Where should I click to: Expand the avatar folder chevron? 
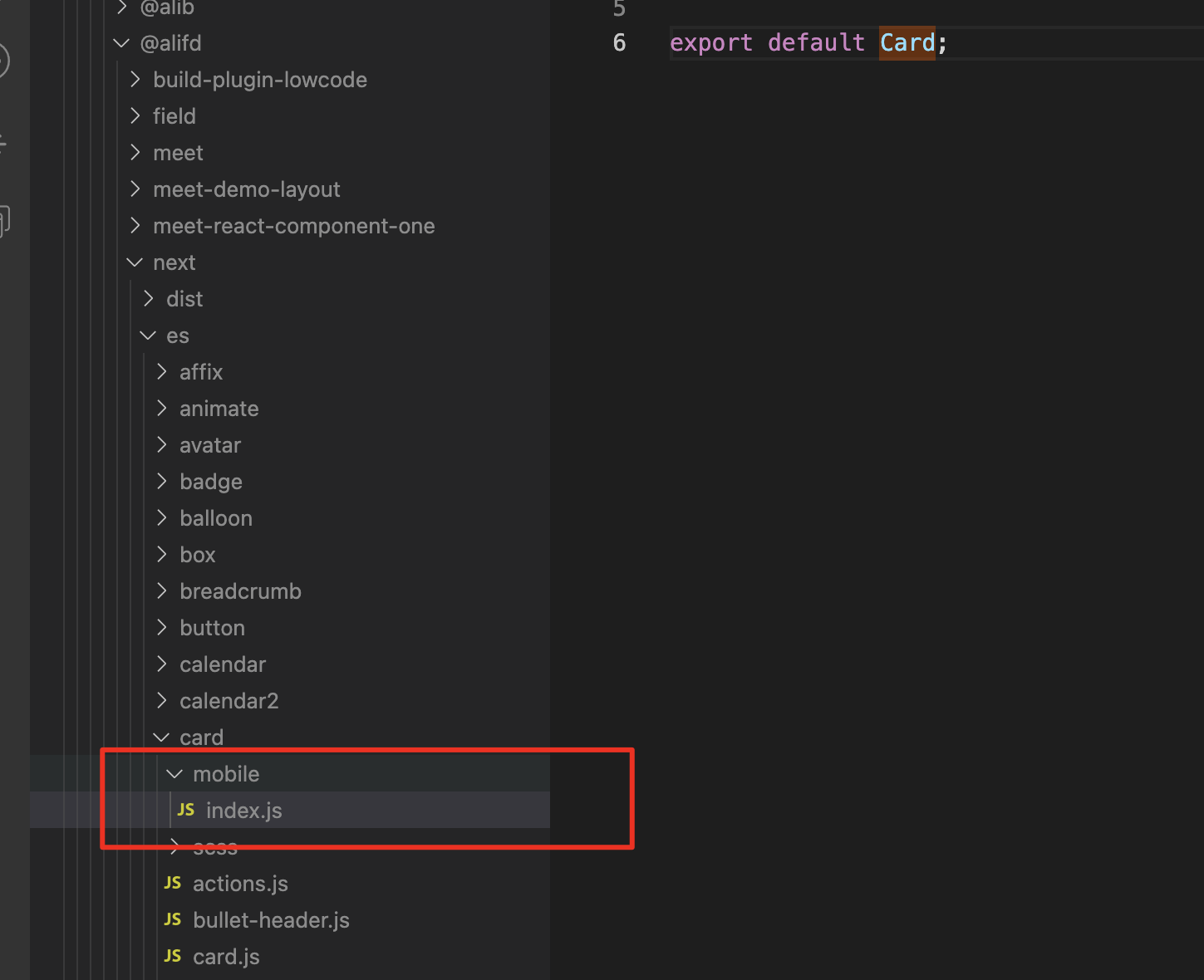(x=161, y=445)
